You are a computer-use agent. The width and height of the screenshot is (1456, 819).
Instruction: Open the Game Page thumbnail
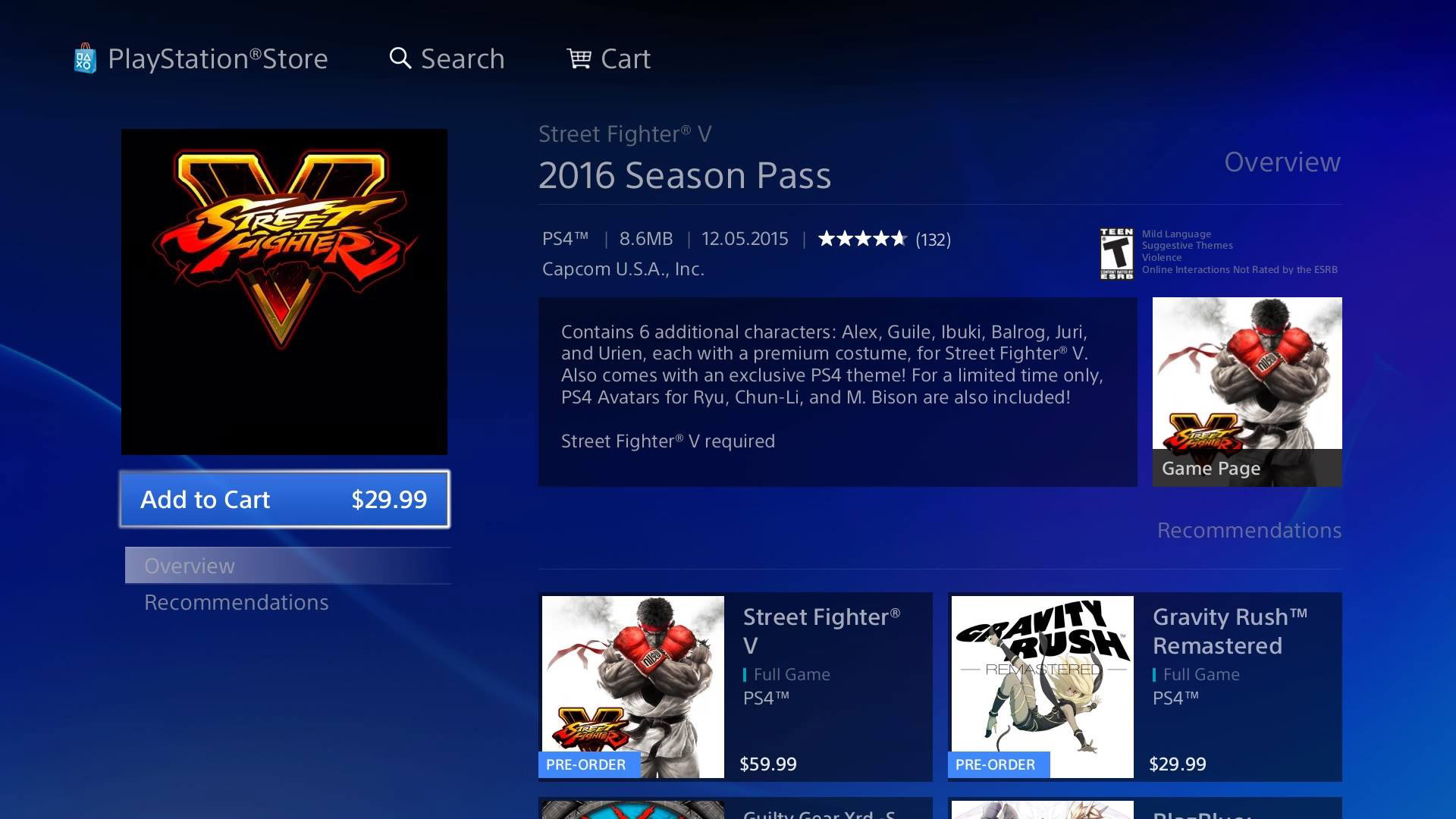1247,391
